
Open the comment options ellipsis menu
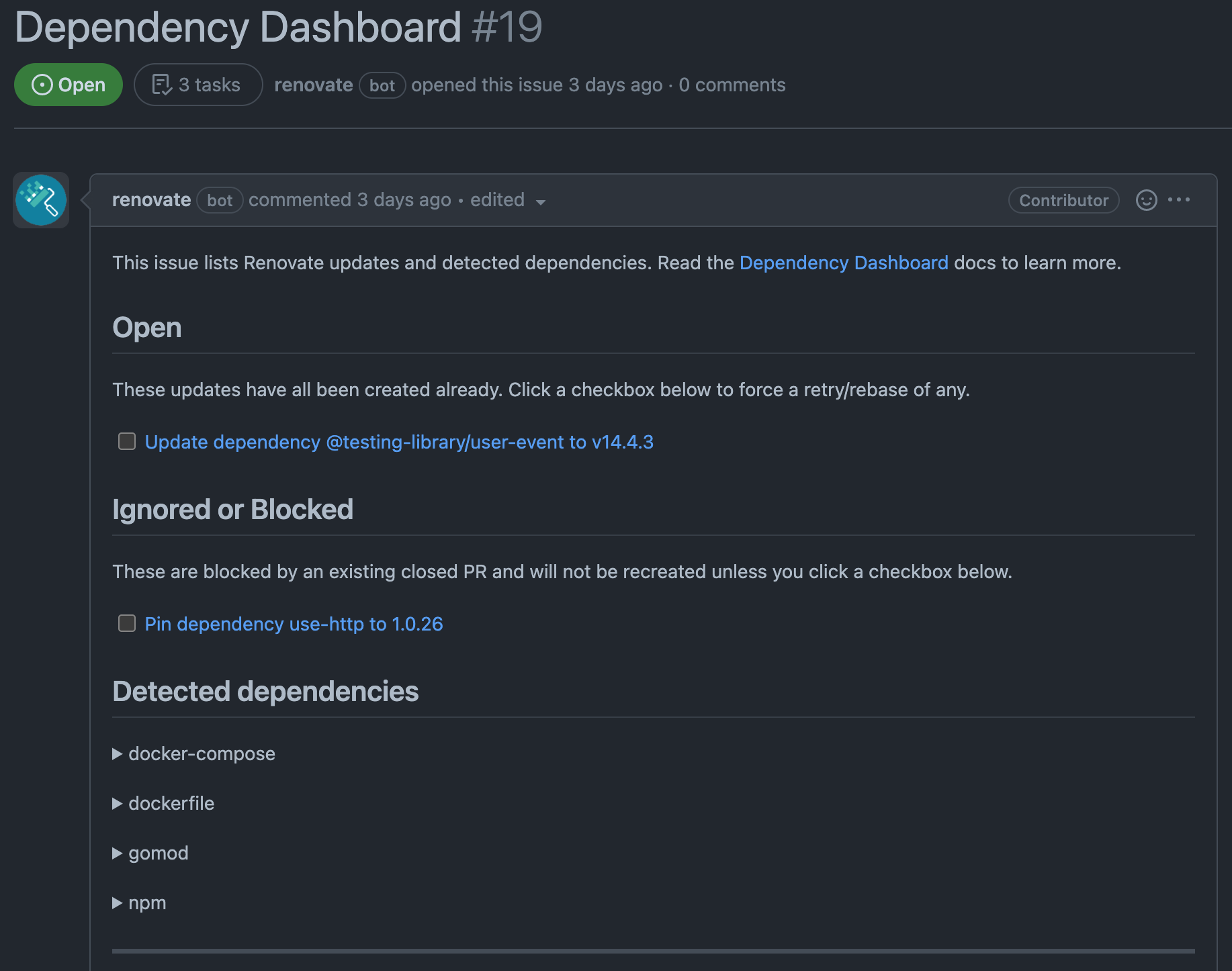(1179, 200)
